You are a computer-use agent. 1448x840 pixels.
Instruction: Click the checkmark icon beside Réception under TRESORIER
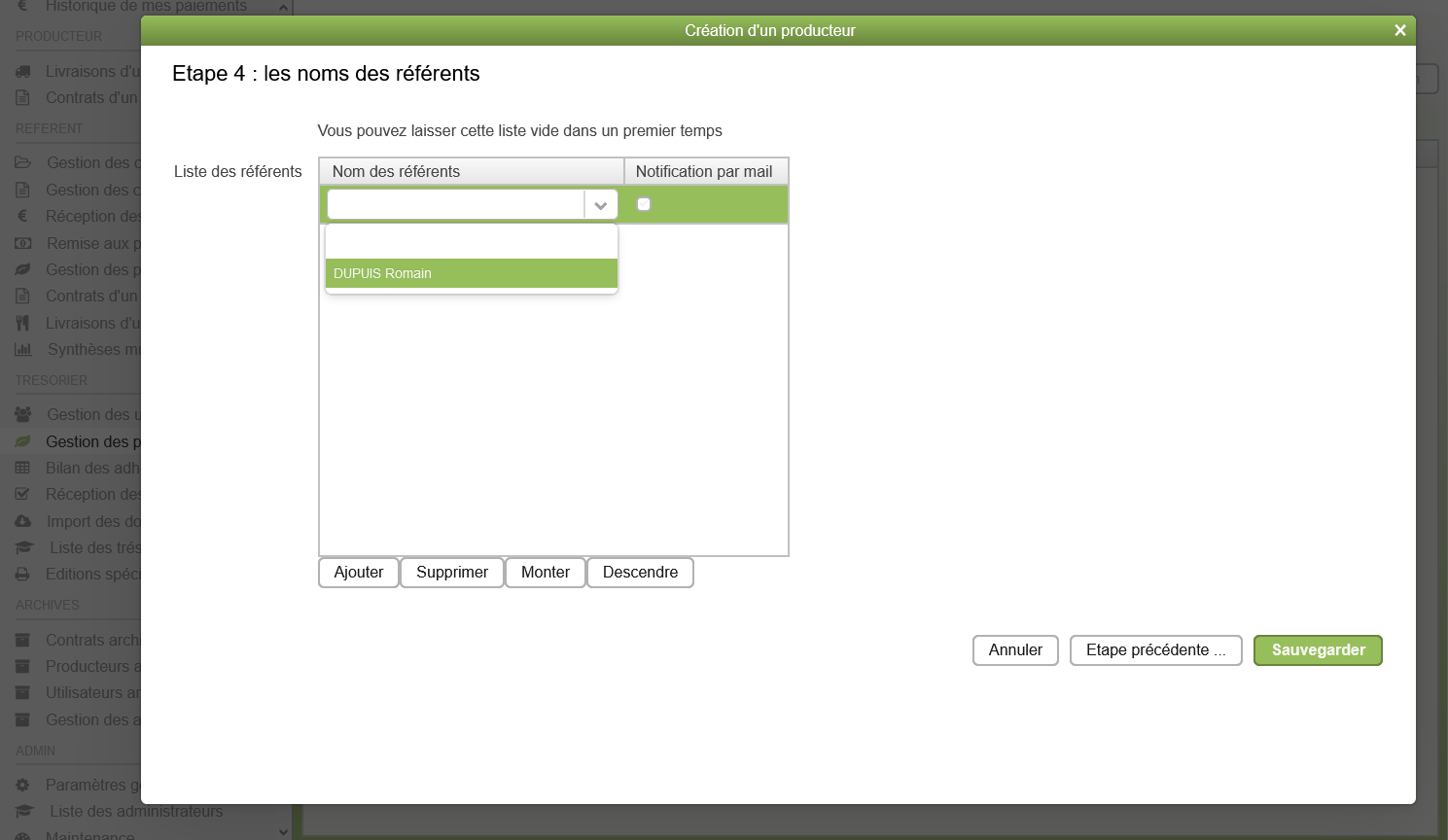23,494
